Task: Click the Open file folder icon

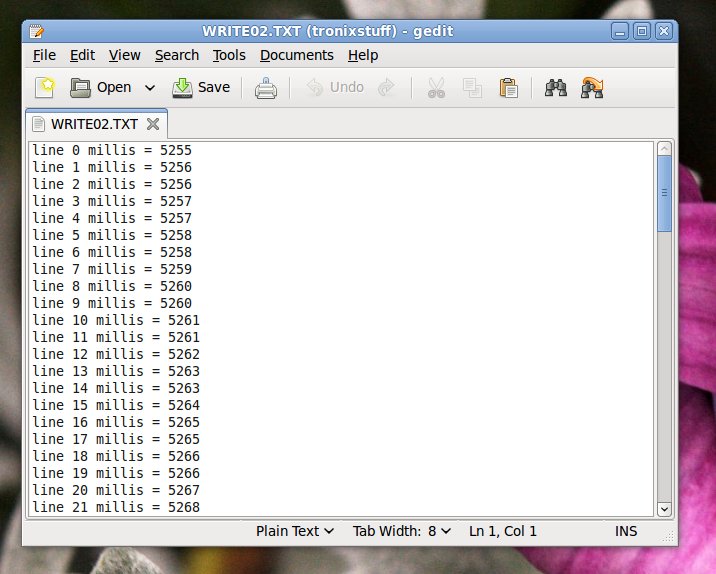Action: pos(81,88)
